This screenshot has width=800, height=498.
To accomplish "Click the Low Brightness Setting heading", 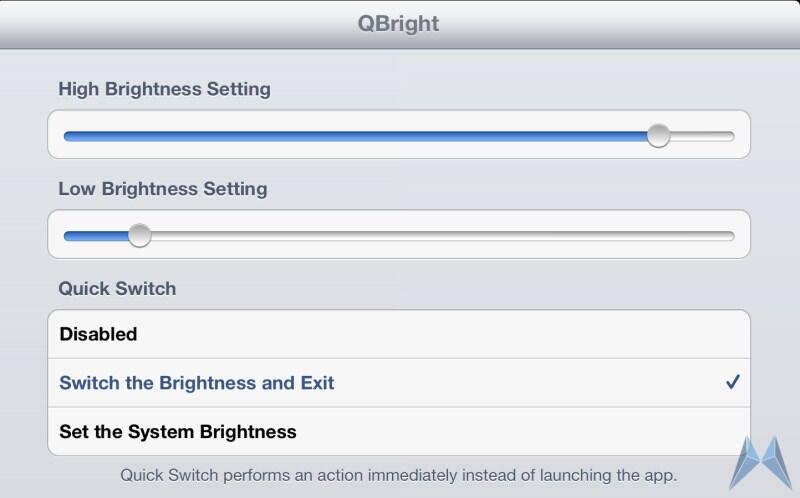I will point(163,189).
